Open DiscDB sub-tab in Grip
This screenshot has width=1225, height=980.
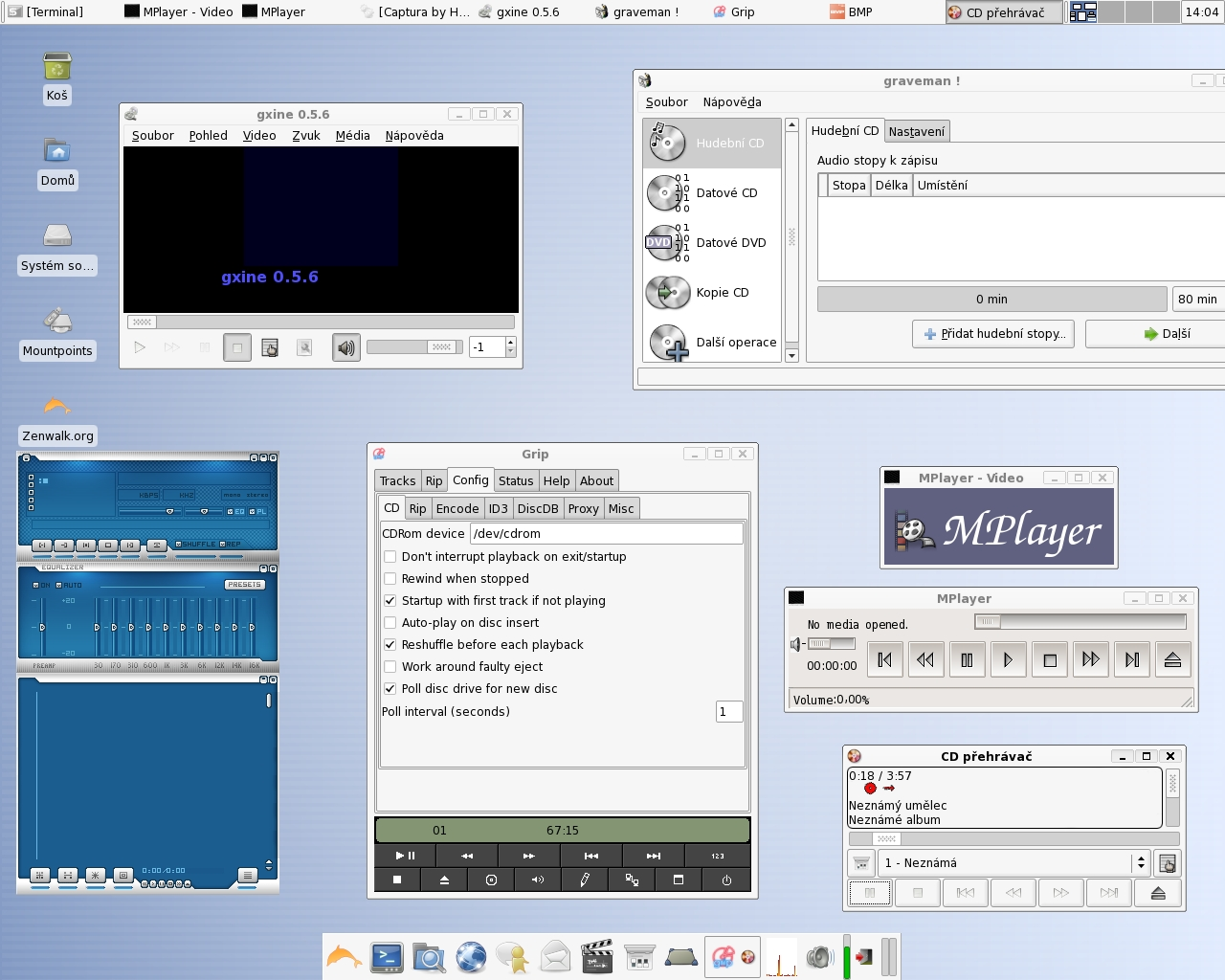(x=538, y=509)
